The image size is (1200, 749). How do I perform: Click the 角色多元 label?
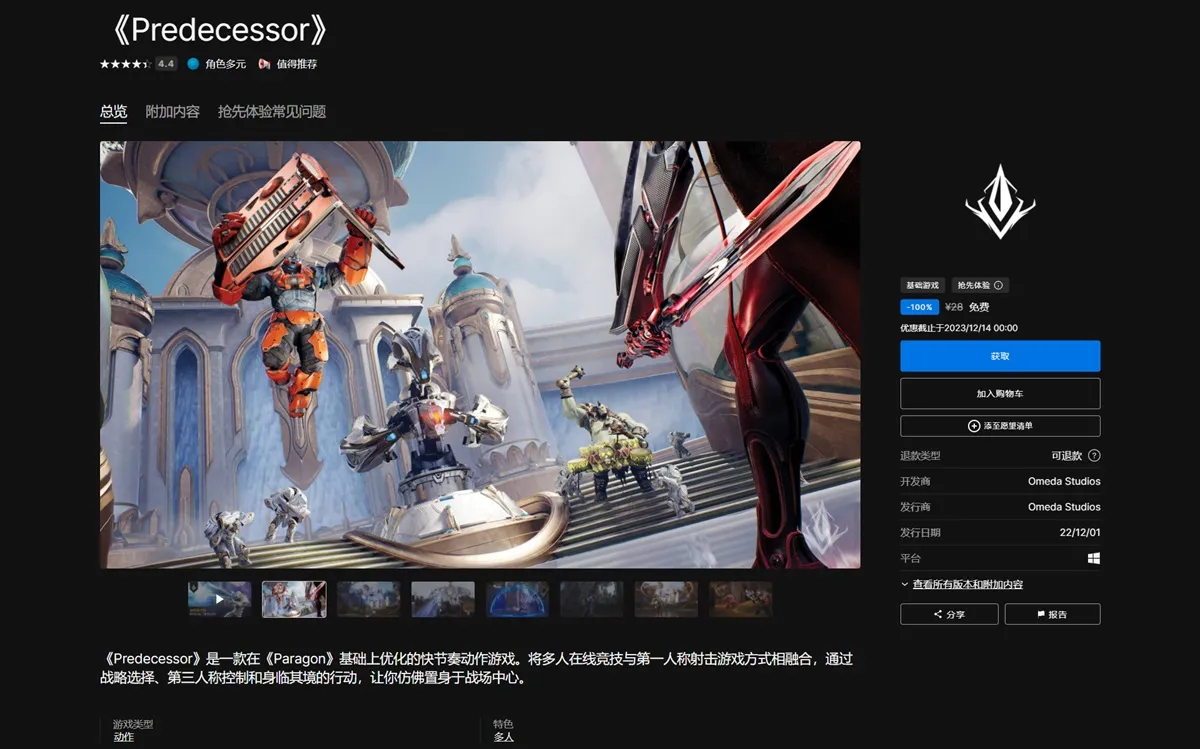coord(225,64)
